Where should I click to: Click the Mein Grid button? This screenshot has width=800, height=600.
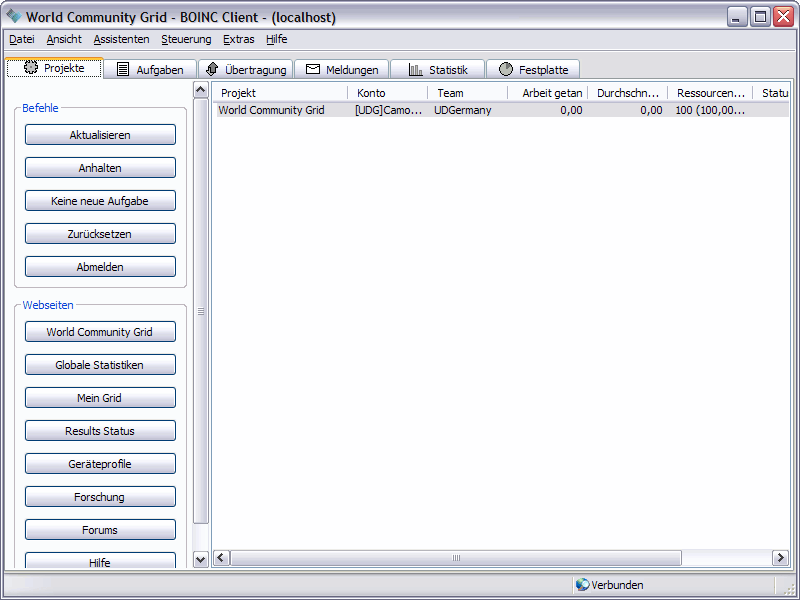(x=100, y=398)
